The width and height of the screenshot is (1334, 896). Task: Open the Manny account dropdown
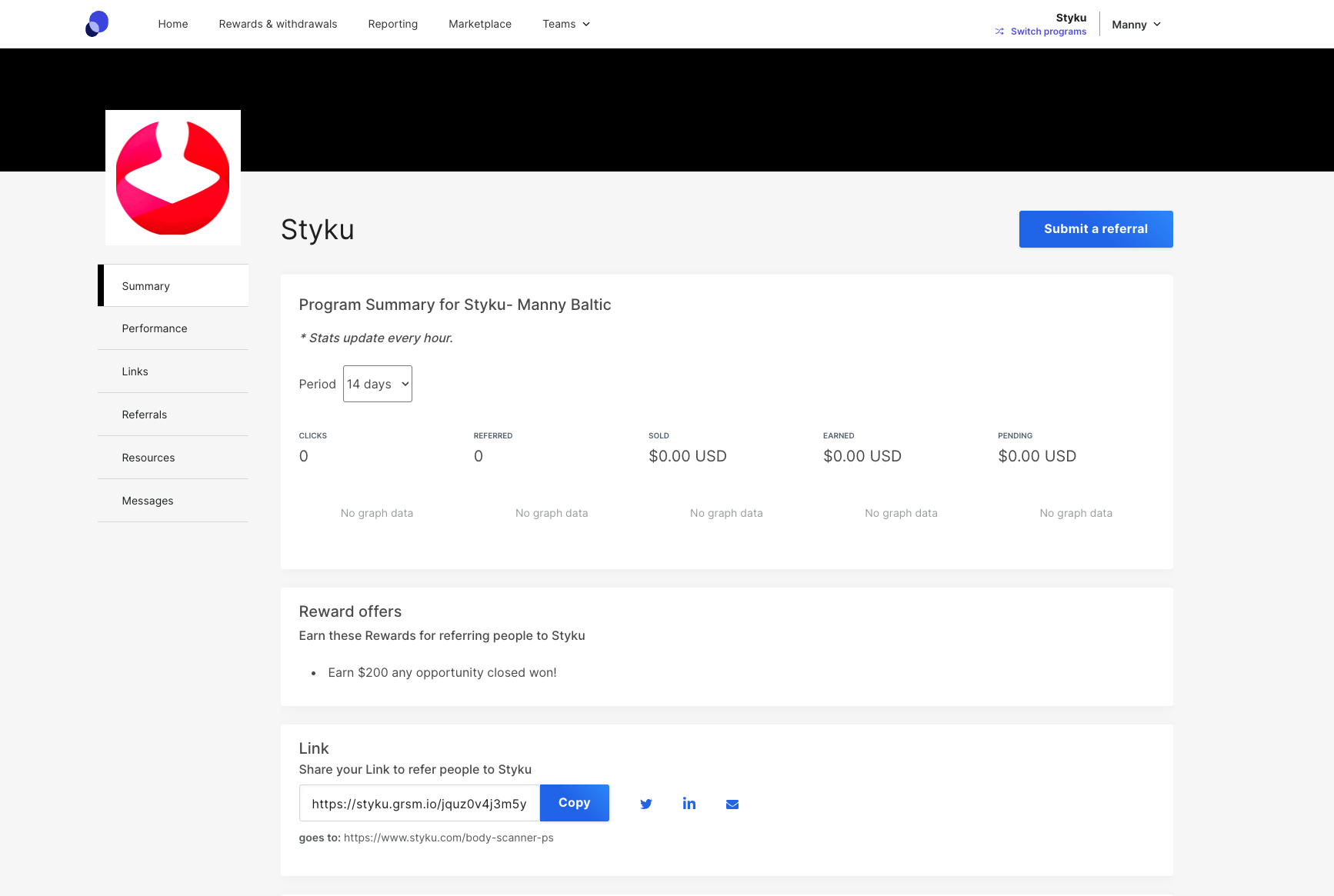pos(1136,25)
